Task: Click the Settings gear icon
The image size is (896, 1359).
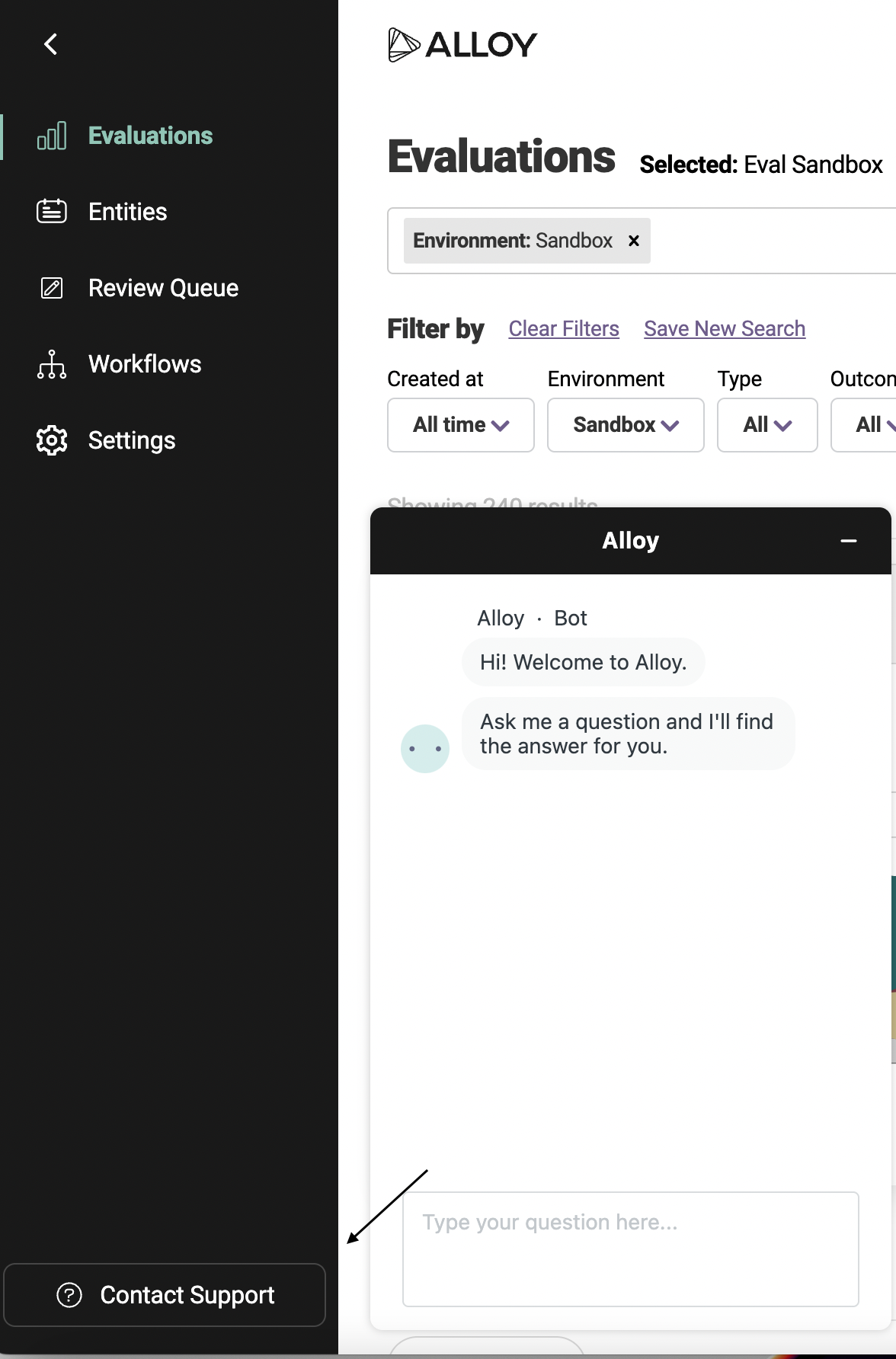Action: (x=52, y=440)
